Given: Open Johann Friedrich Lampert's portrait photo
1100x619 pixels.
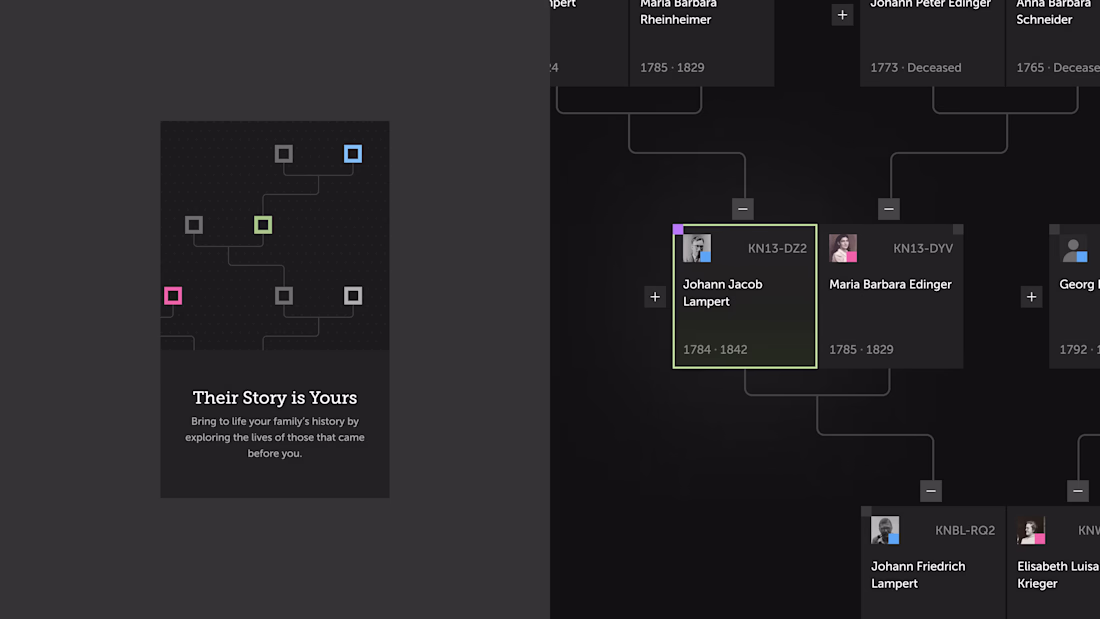Looking at the screenshot, I should 885,531.
